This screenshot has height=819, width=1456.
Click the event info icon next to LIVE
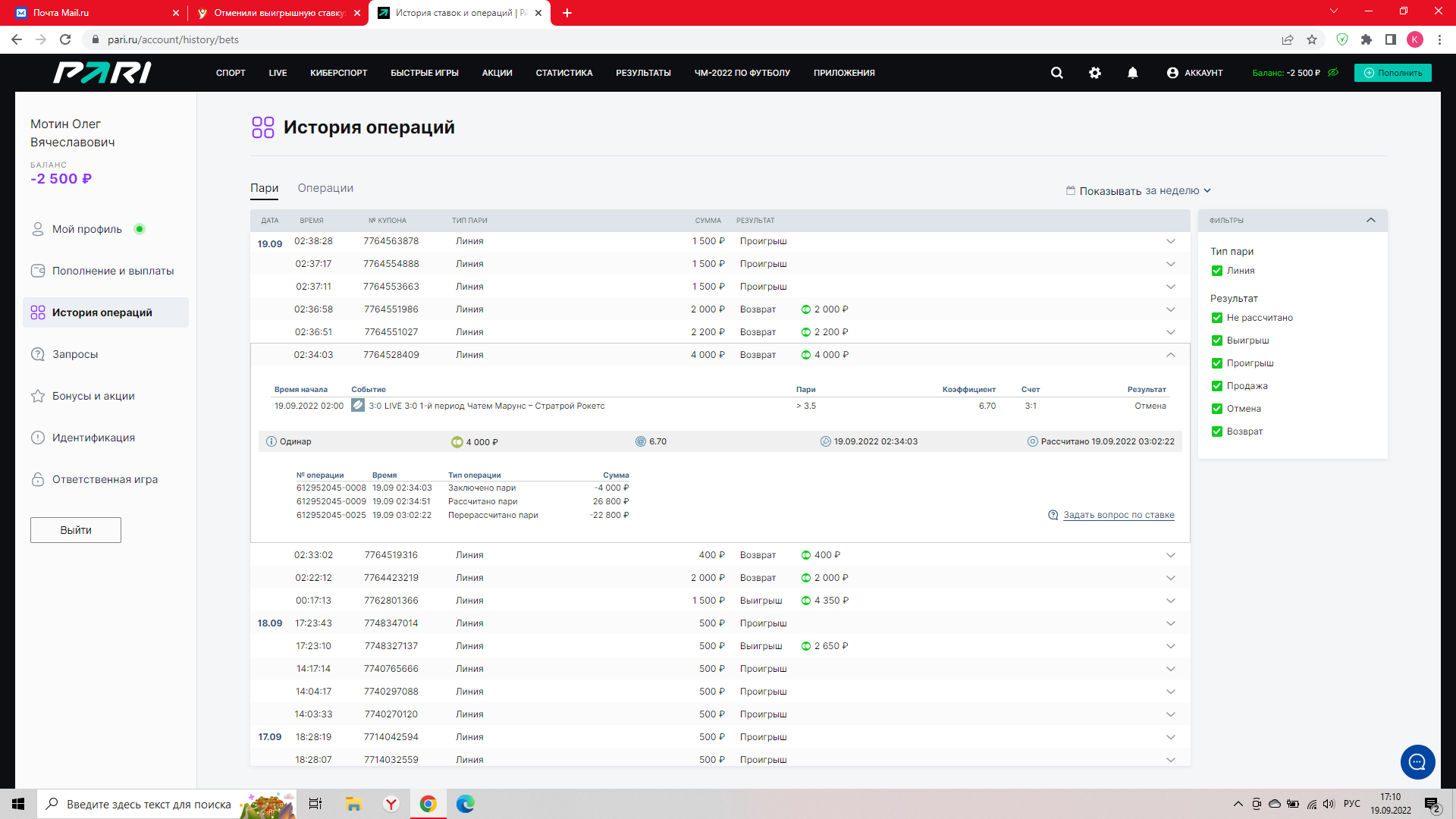point(358,406)
